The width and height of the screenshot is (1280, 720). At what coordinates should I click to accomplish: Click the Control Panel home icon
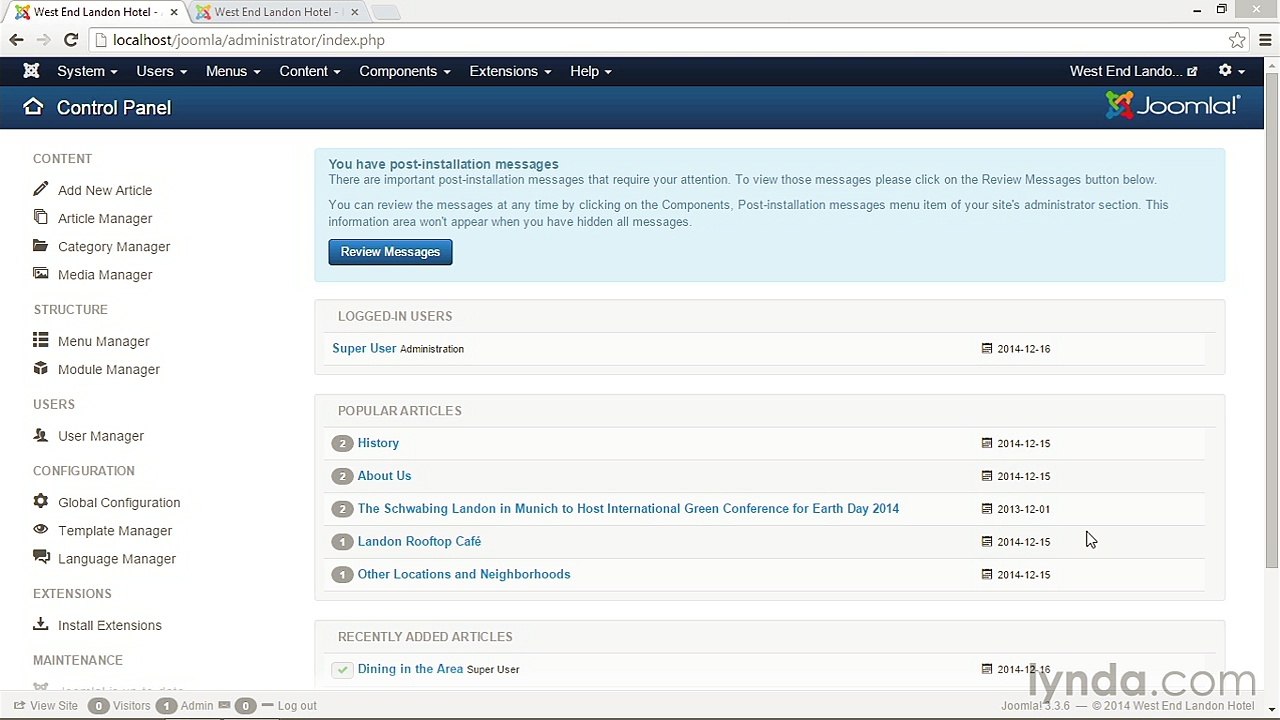[x=33, y=107]
